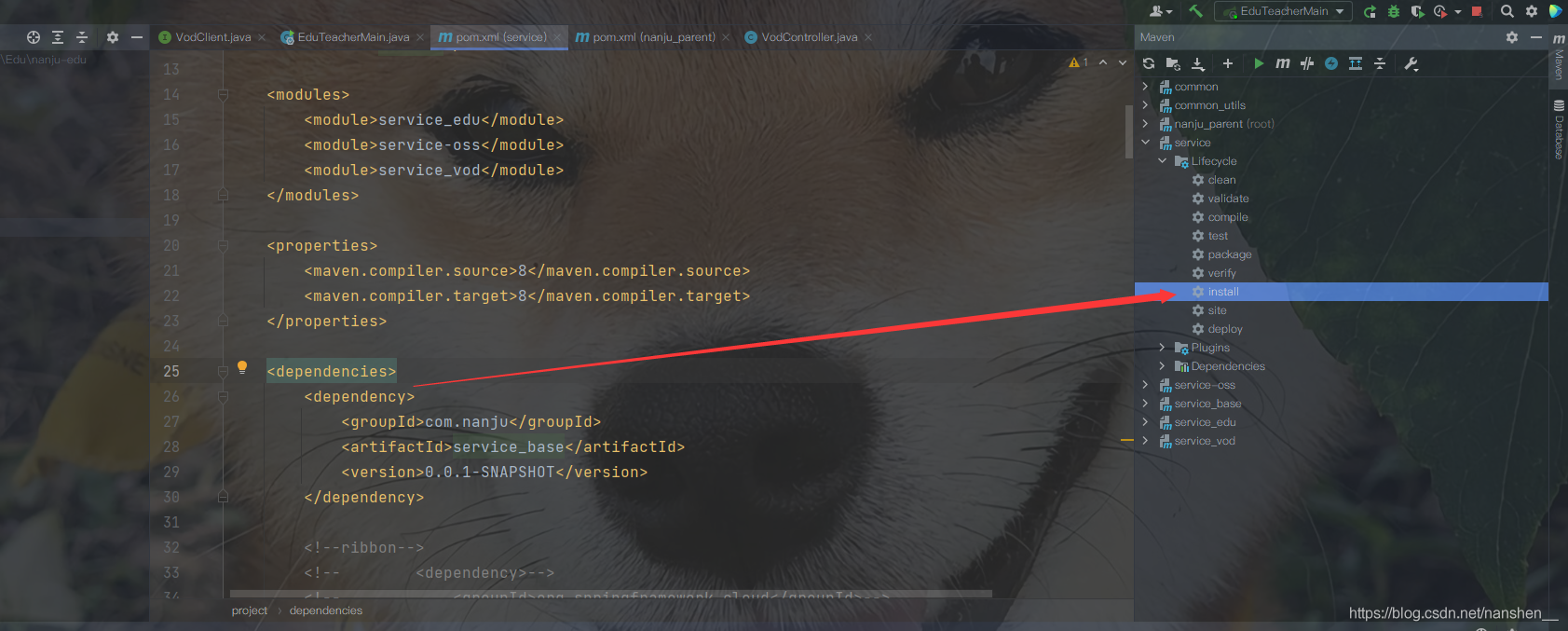1568x631 pixels.
Task: Expand Dependencies node under service
Action: click(1163, 366)
